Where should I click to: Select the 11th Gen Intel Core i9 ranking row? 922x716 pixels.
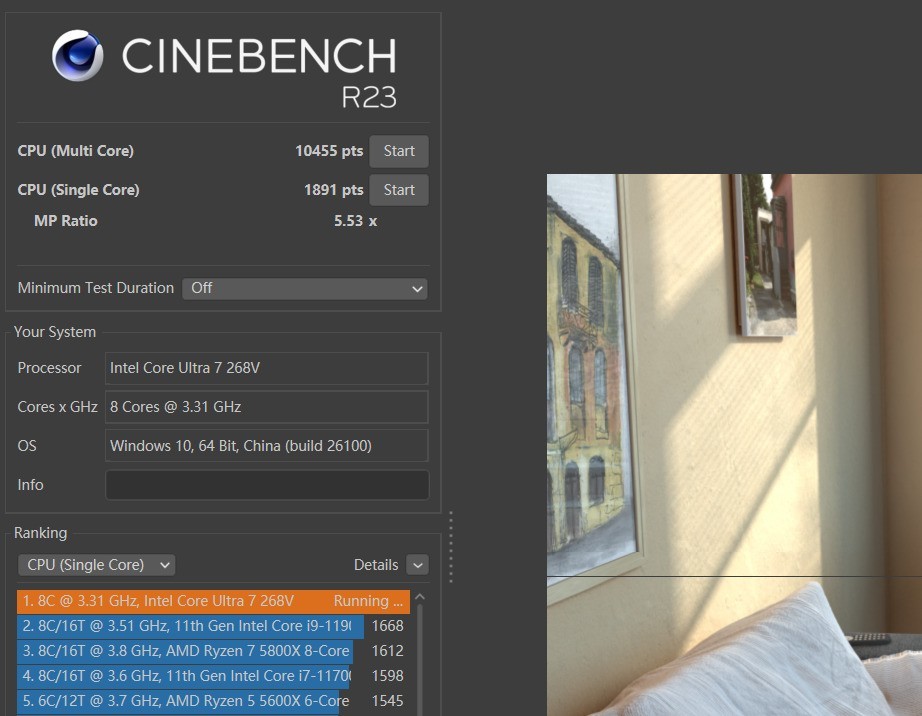pos(213,626)
